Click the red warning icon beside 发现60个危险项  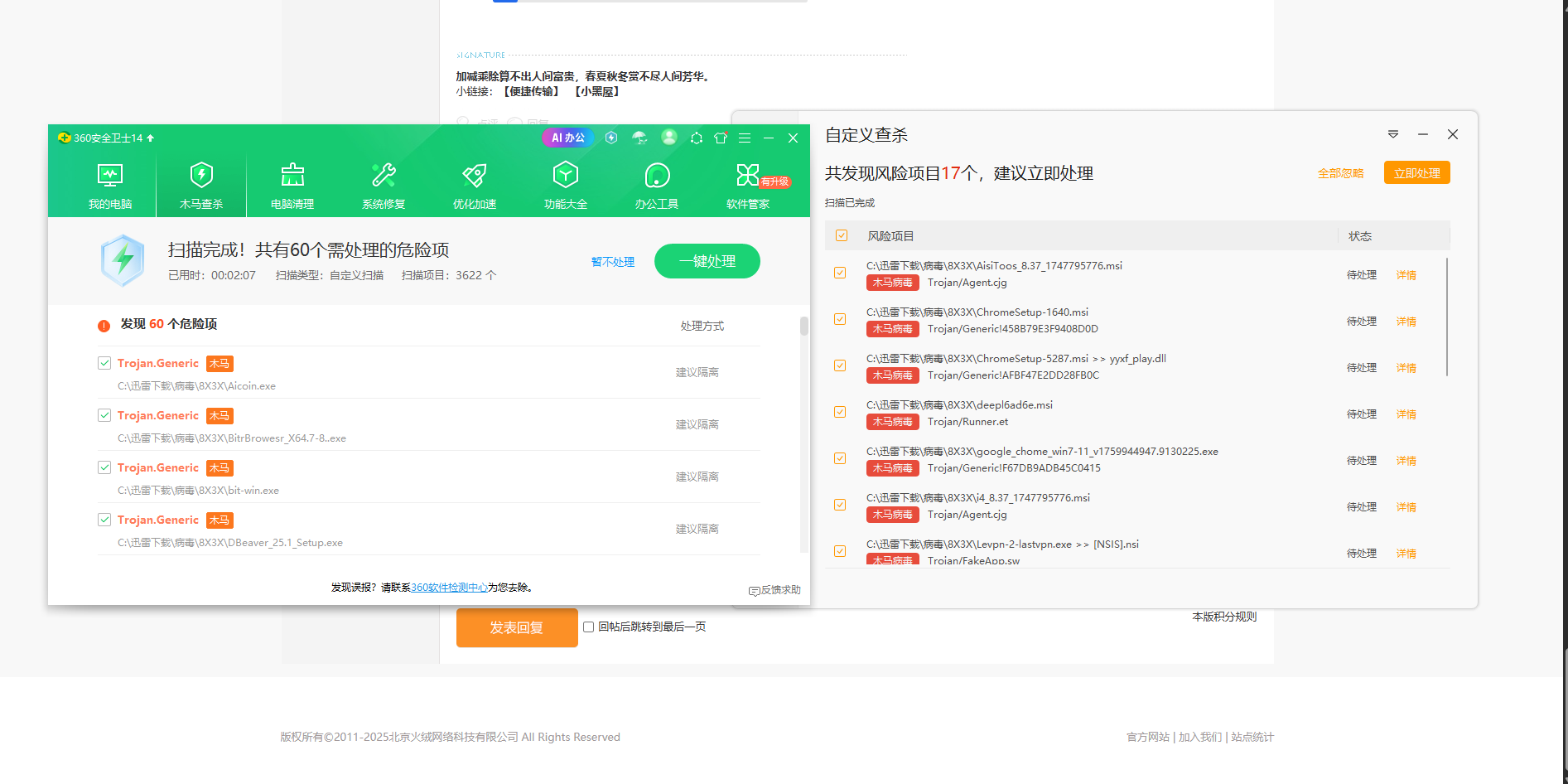coord(104,326)
